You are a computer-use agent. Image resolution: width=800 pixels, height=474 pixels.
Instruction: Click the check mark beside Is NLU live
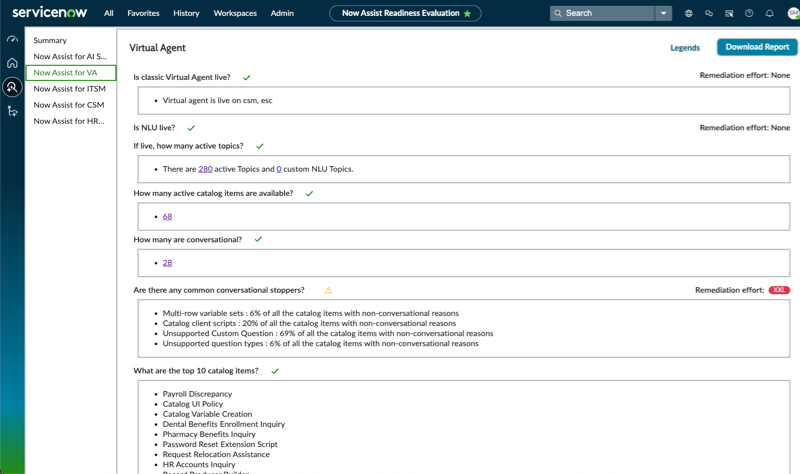pos(191,128)
